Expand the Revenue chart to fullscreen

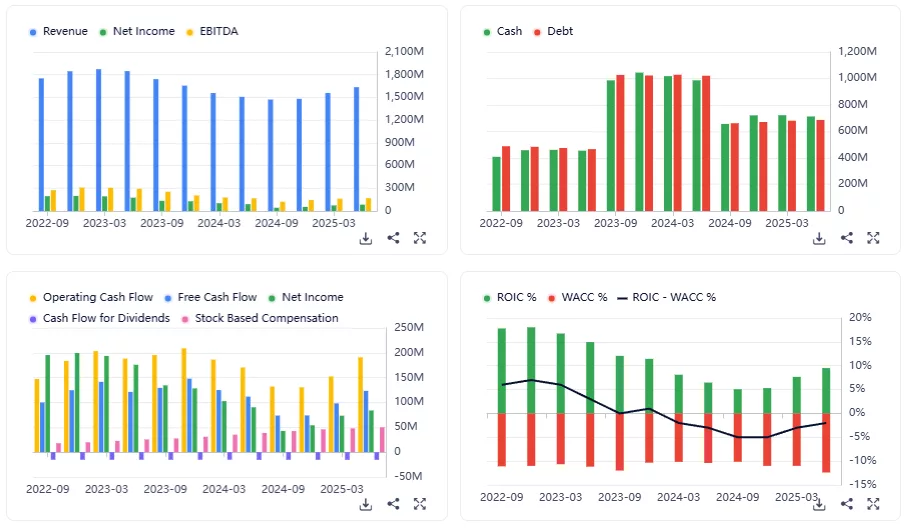(420, 238)
